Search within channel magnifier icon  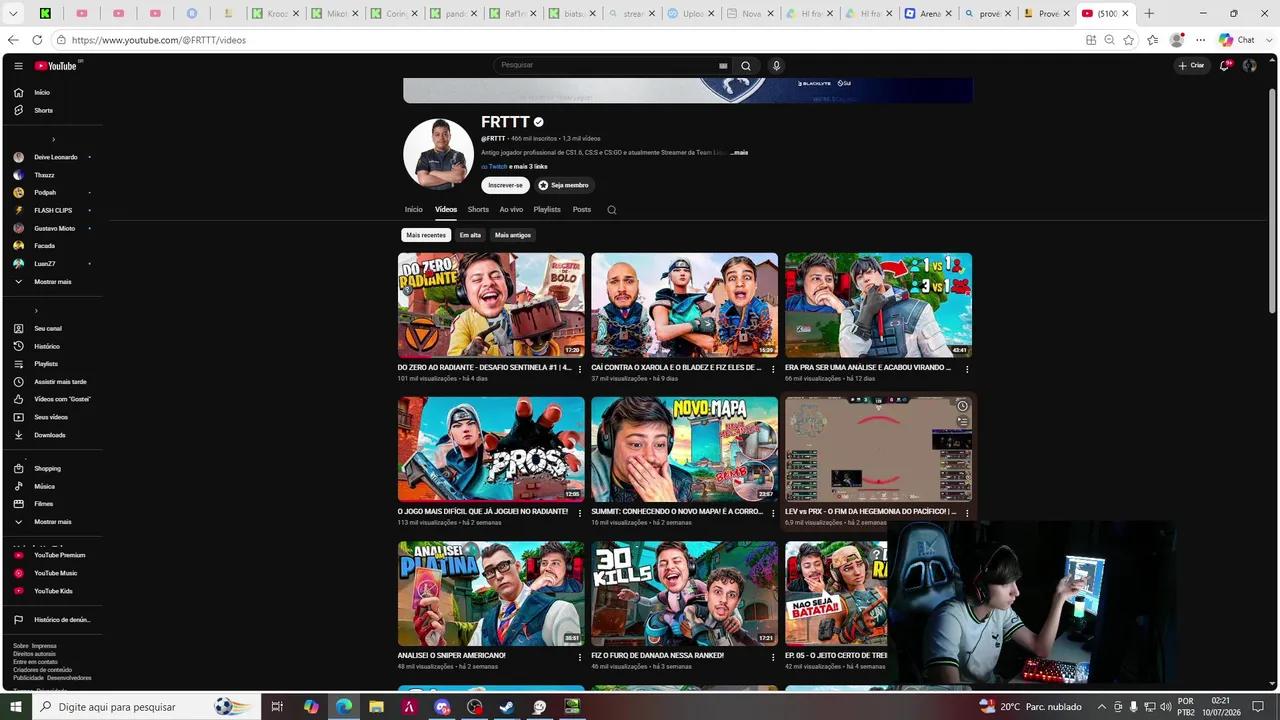(x=612, y=210)
